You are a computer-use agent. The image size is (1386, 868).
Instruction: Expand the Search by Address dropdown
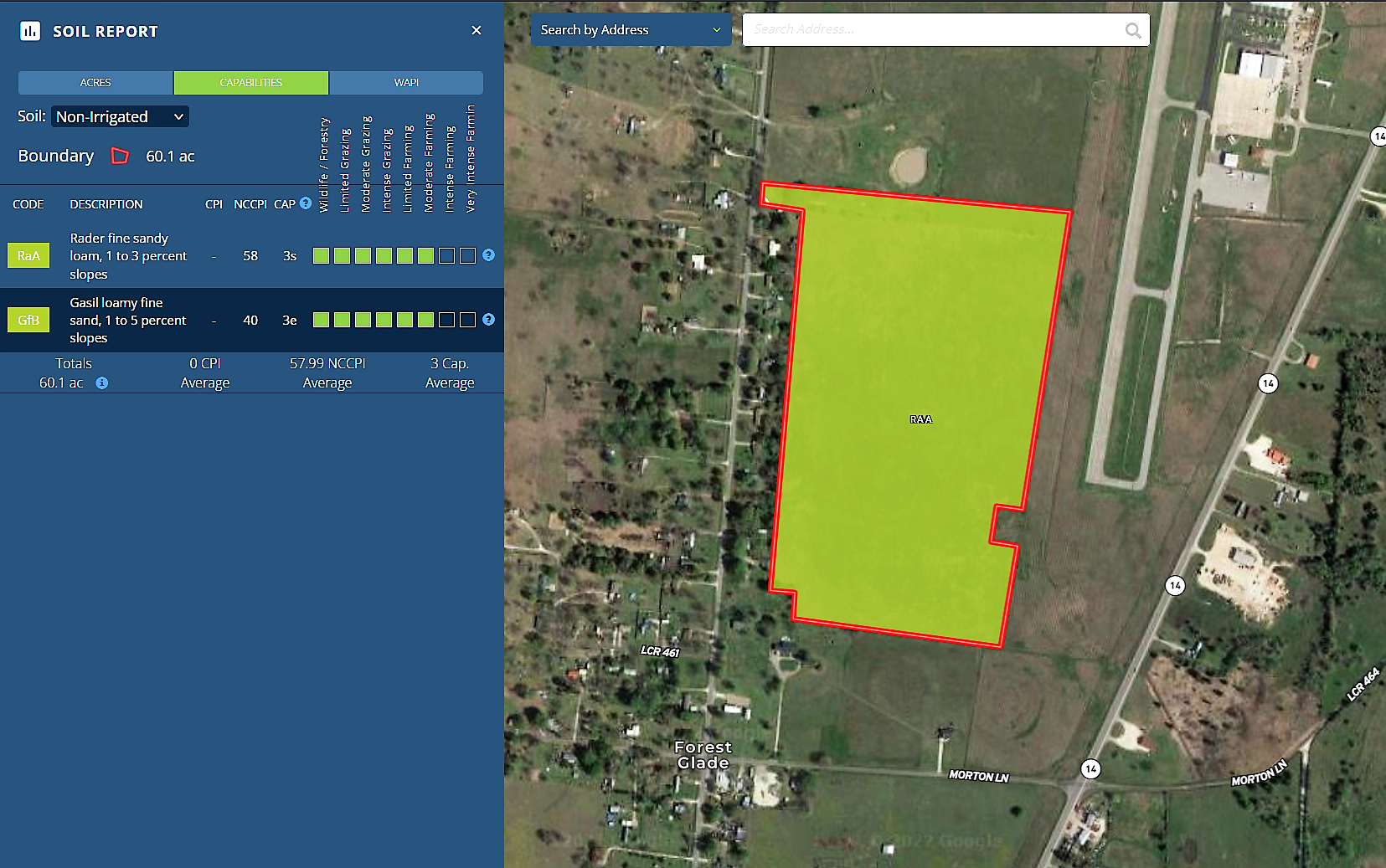(x=630, y=30)
